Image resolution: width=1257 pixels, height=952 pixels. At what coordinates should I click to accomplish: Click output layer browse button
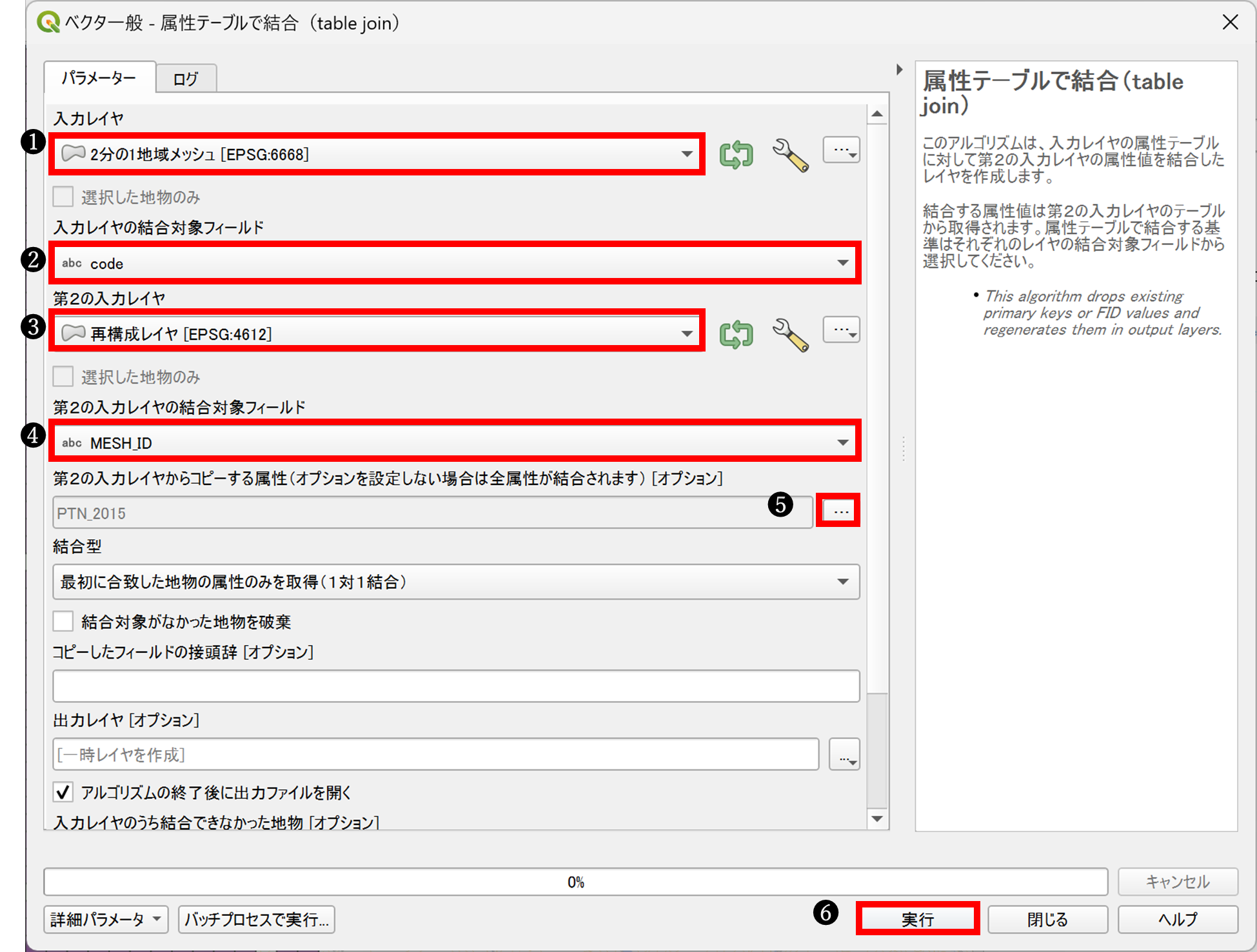point(844,755)
